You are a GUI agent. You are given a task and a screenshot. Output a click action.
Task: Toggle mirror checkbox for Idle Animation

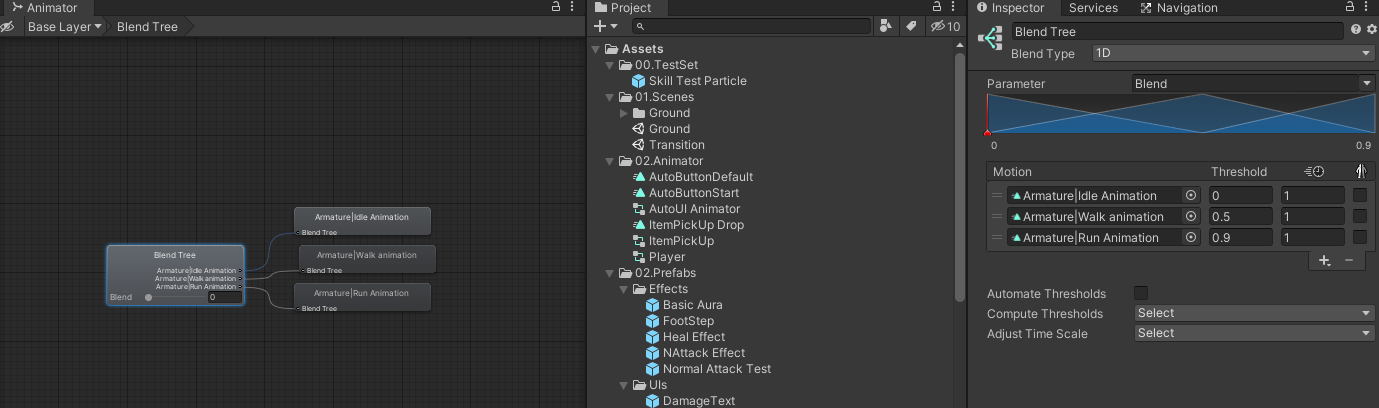[1360, 196]
